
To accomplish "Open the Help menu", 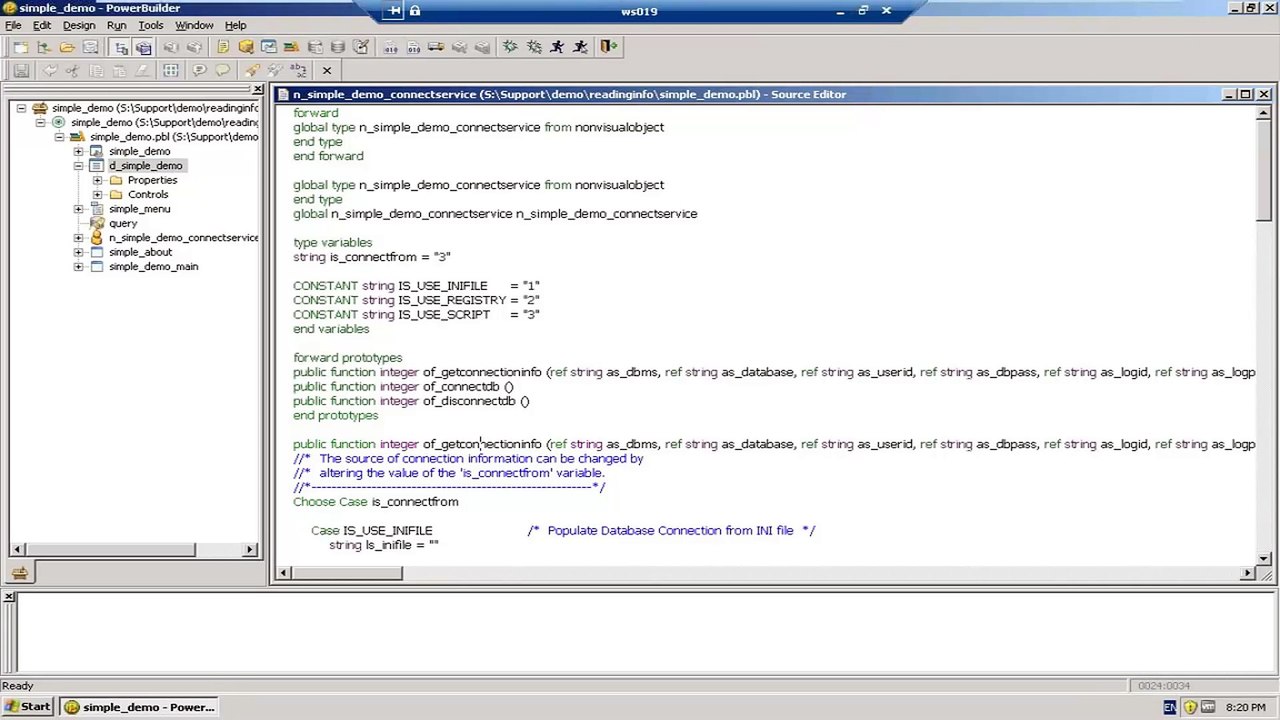I will [235, 25].
